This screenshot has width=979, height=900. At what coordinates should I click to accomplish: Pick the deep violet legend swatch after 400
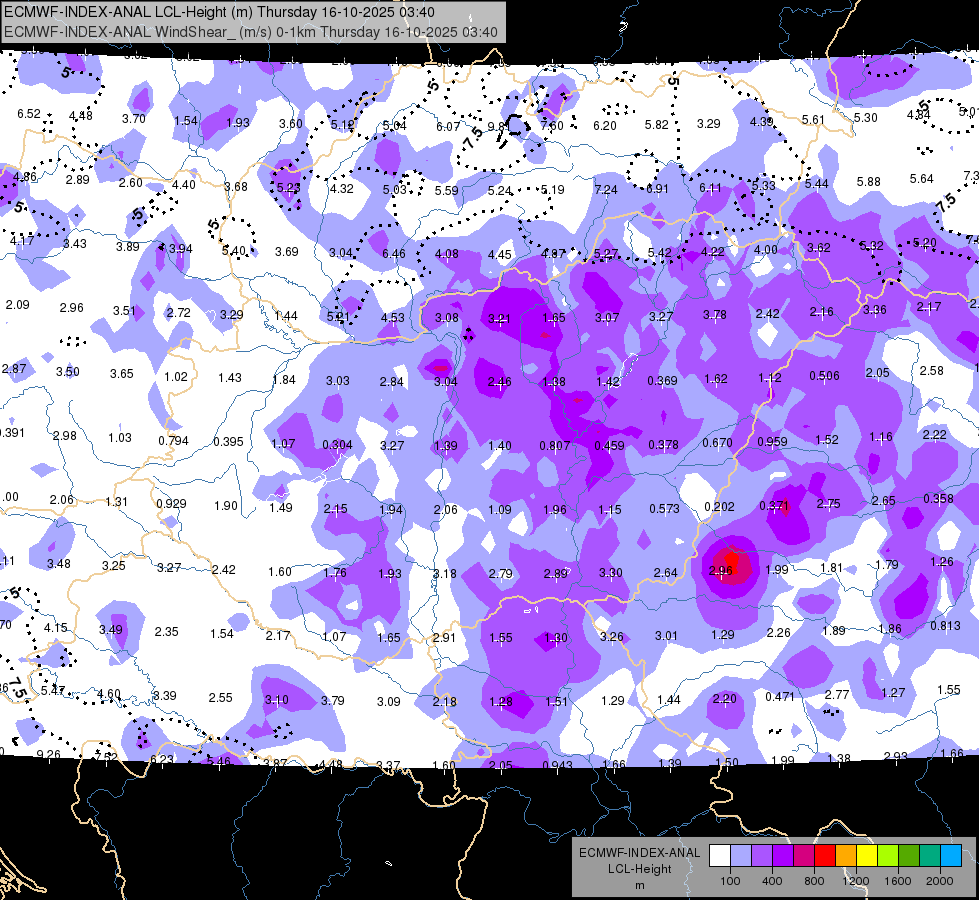coord(783,856)
